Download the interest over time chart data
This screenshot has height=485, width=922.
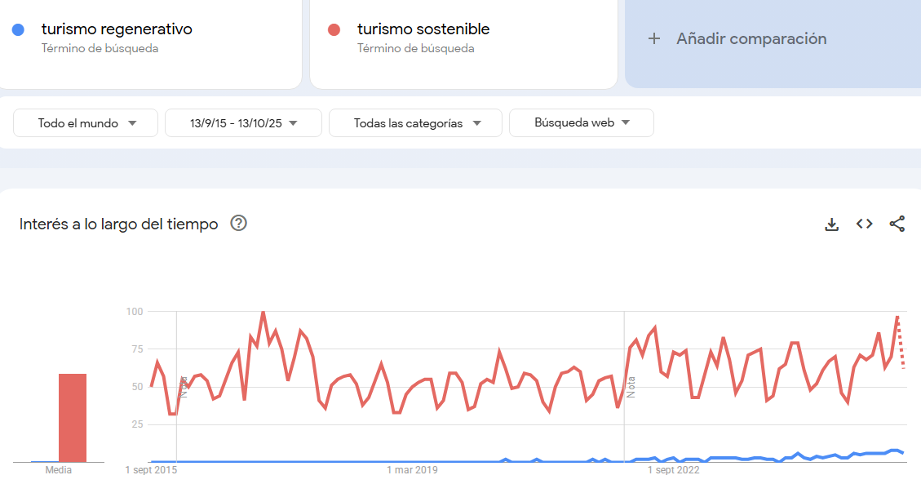click(x=831, y=224)
